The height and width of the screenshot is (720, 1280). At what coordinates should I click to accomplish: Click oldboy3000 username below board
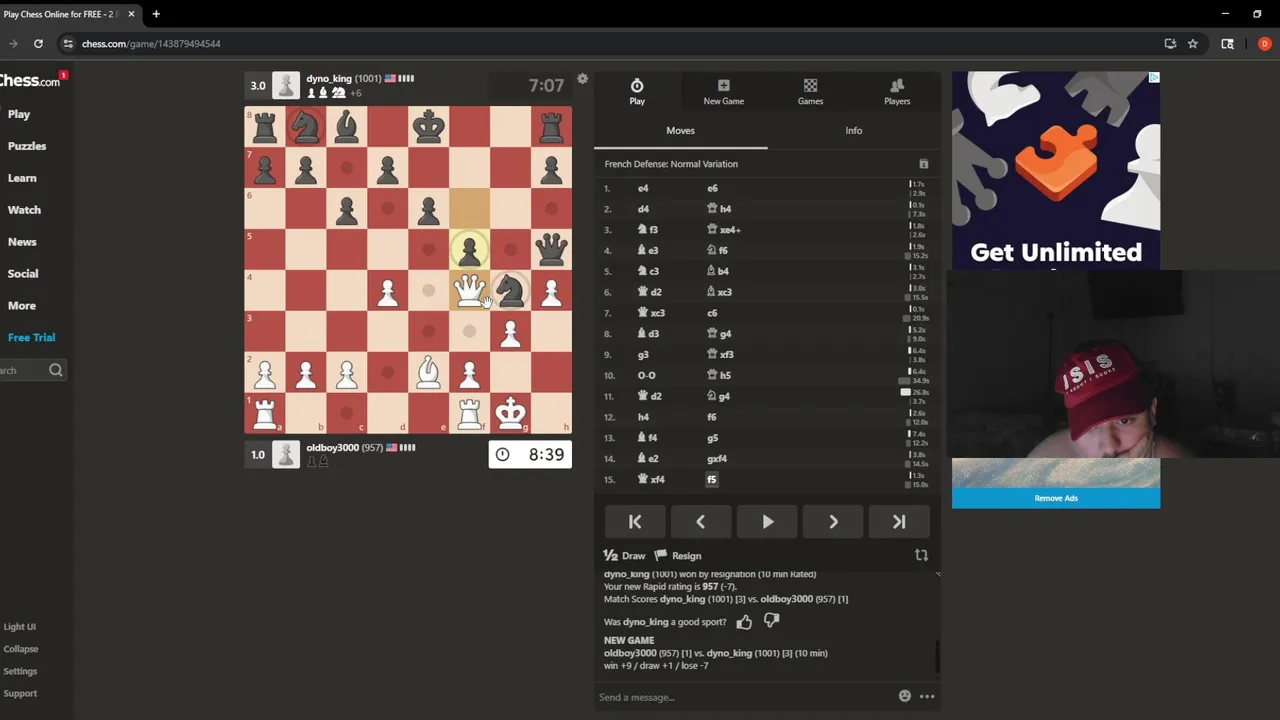point(332,448)
